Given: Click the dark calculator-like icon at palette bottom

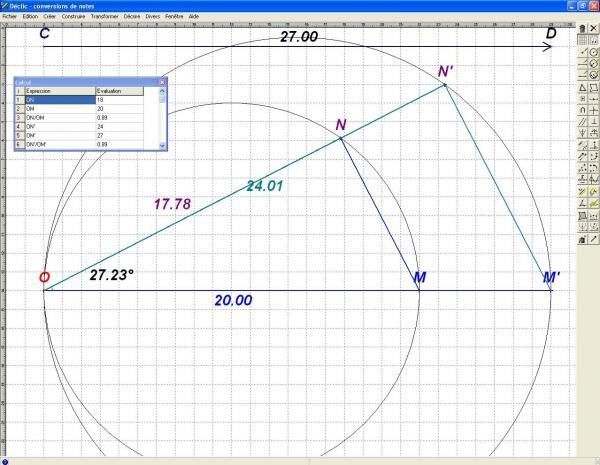Looking at the screenshot, I should [582, 239].
